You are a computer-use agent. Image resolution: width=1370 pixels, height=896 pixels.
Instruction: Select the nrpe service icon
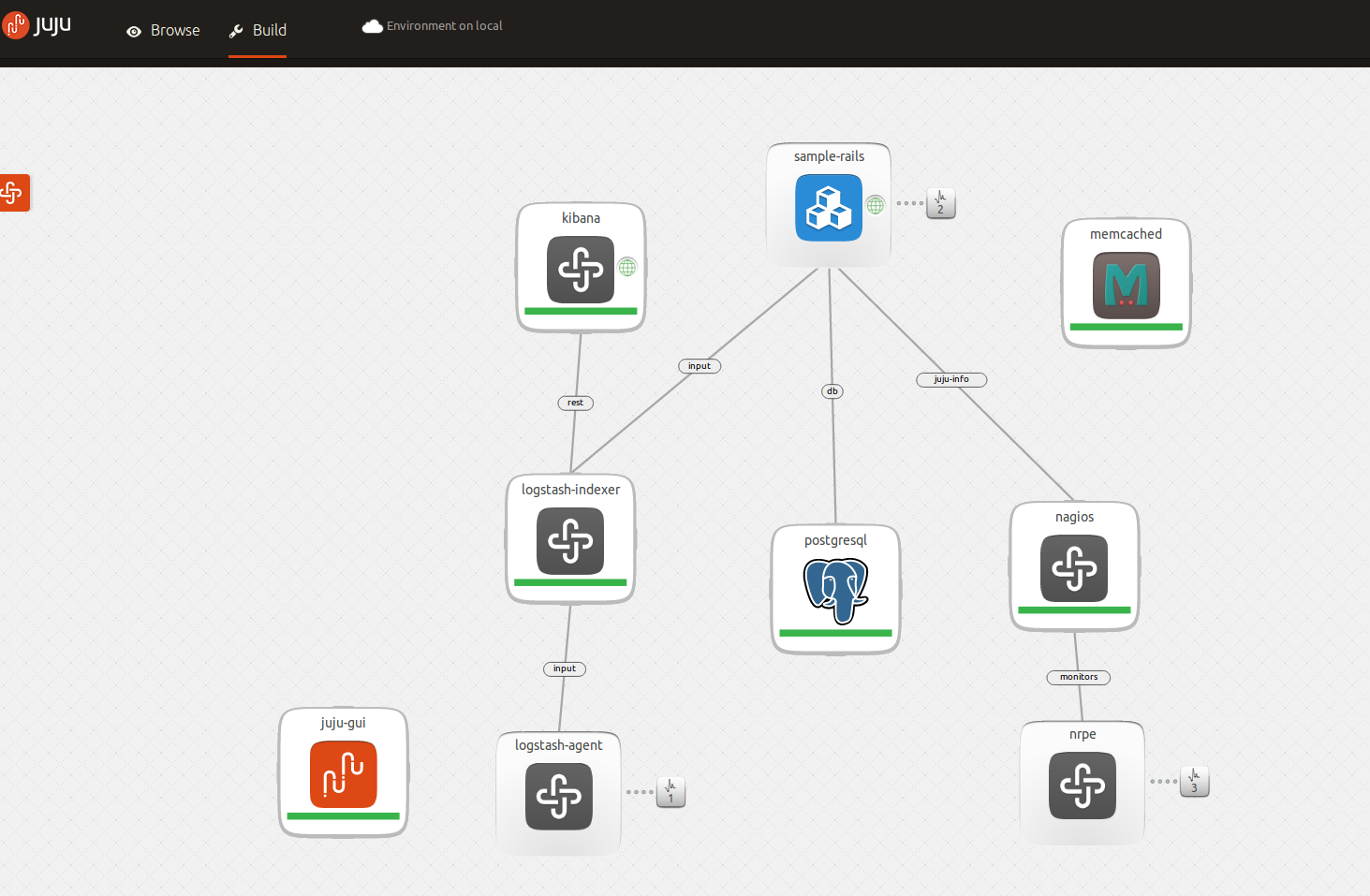coord(1083,786)
